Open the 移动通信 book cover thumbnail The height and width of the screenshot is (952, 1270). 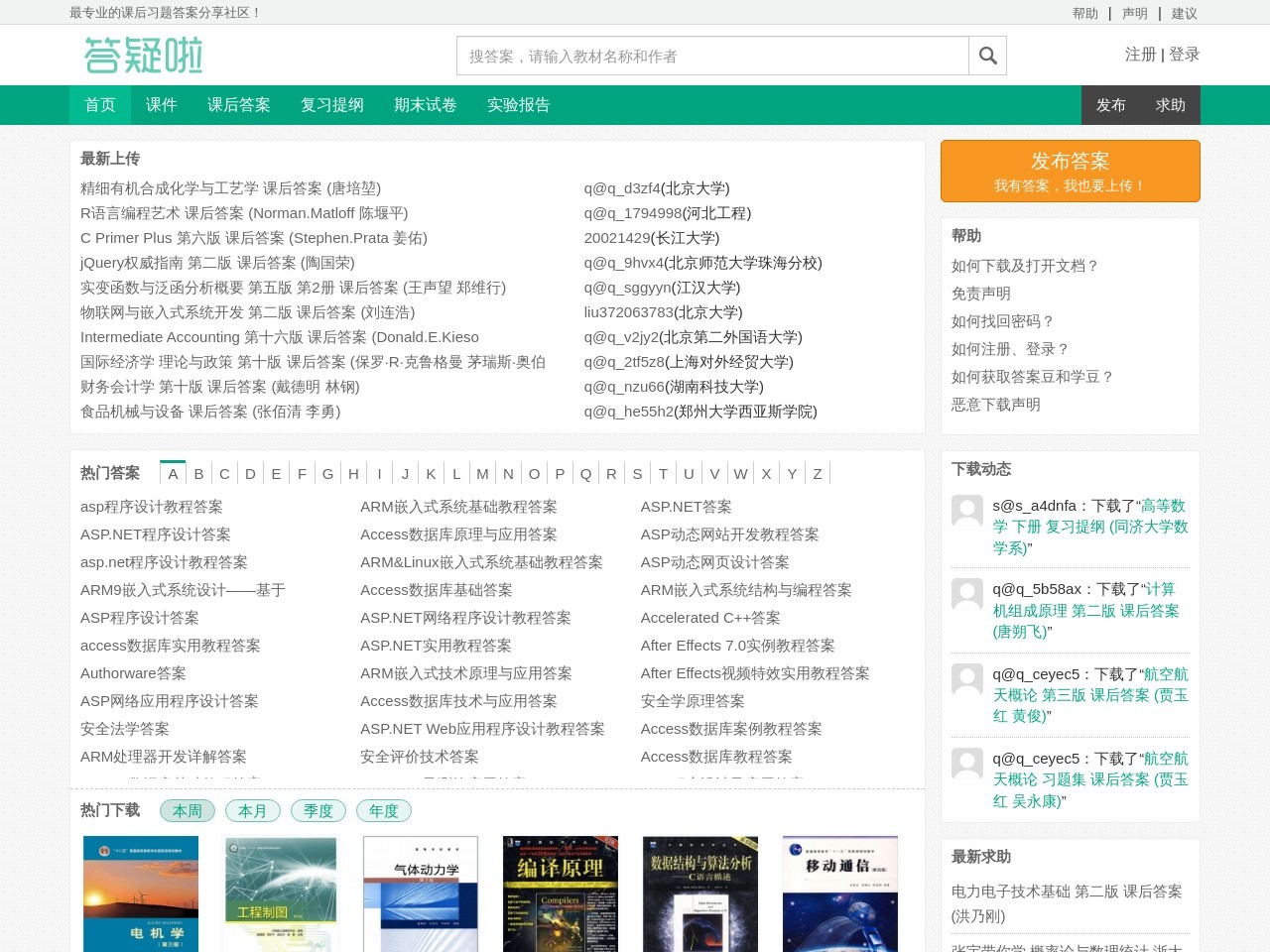point(840,893)
